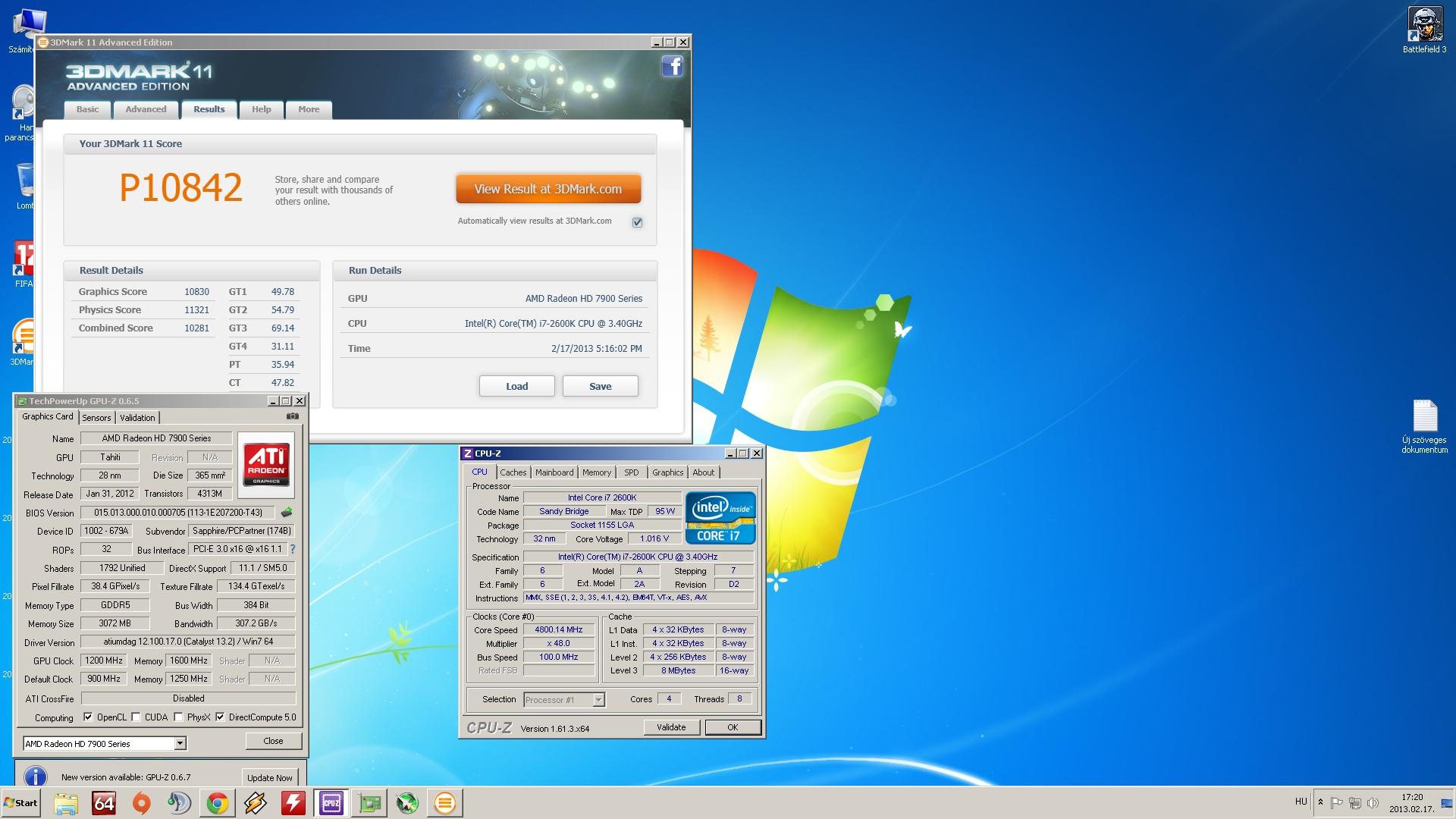Open the green globe arrow taskbar icon
The image size is (1456, 819).
407,803
